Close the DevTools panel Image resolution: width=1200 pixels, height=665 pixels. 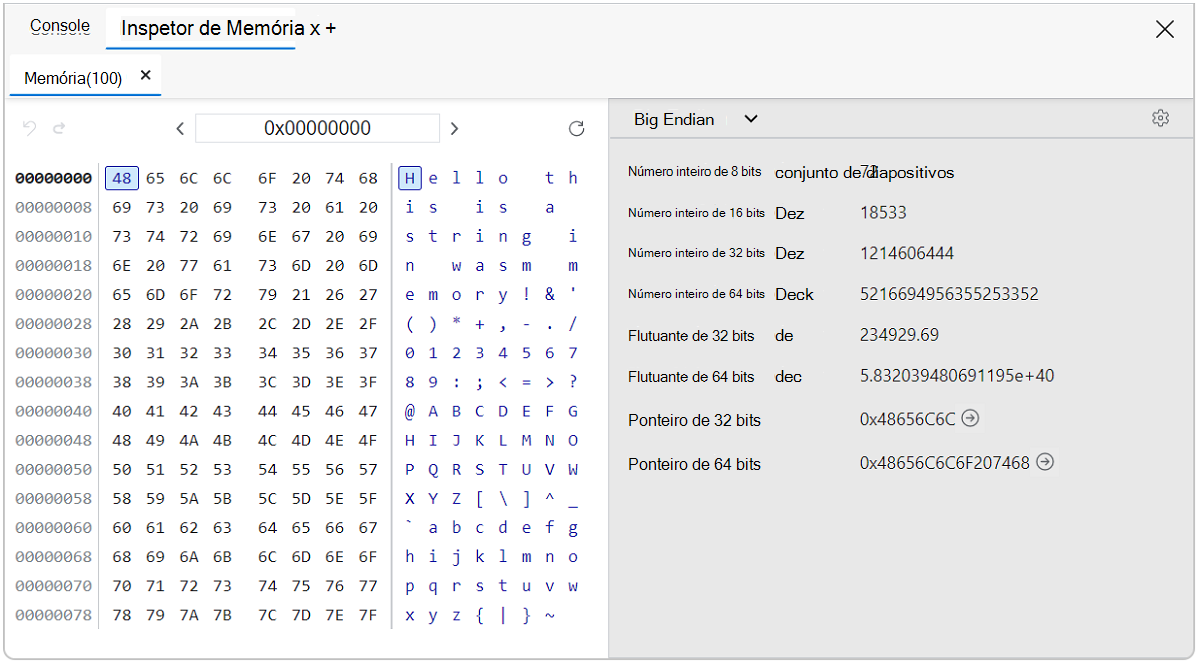[x=1164, y=29]
